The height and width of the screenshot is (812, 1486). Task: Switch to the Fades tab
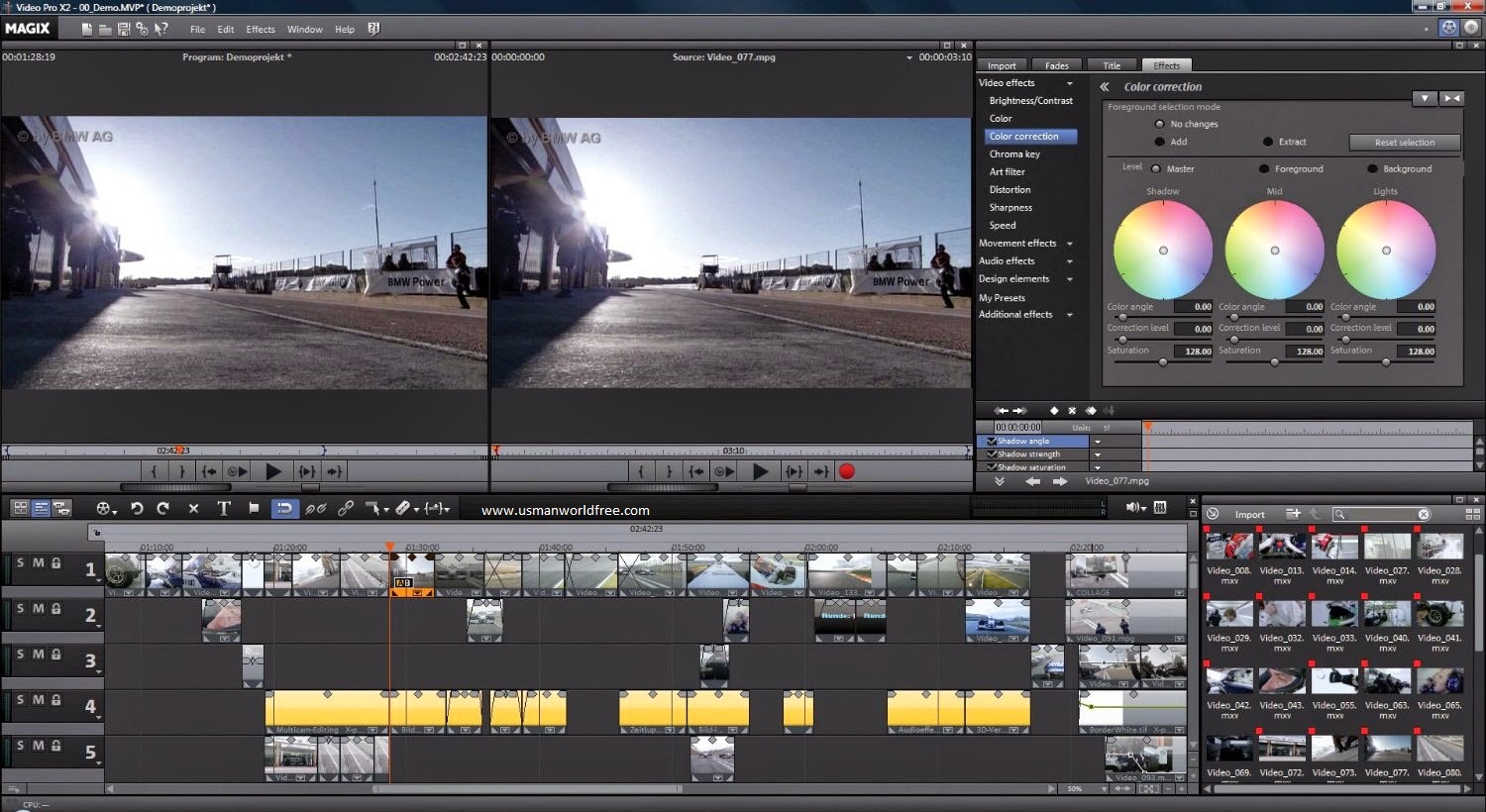point(1057,64)
